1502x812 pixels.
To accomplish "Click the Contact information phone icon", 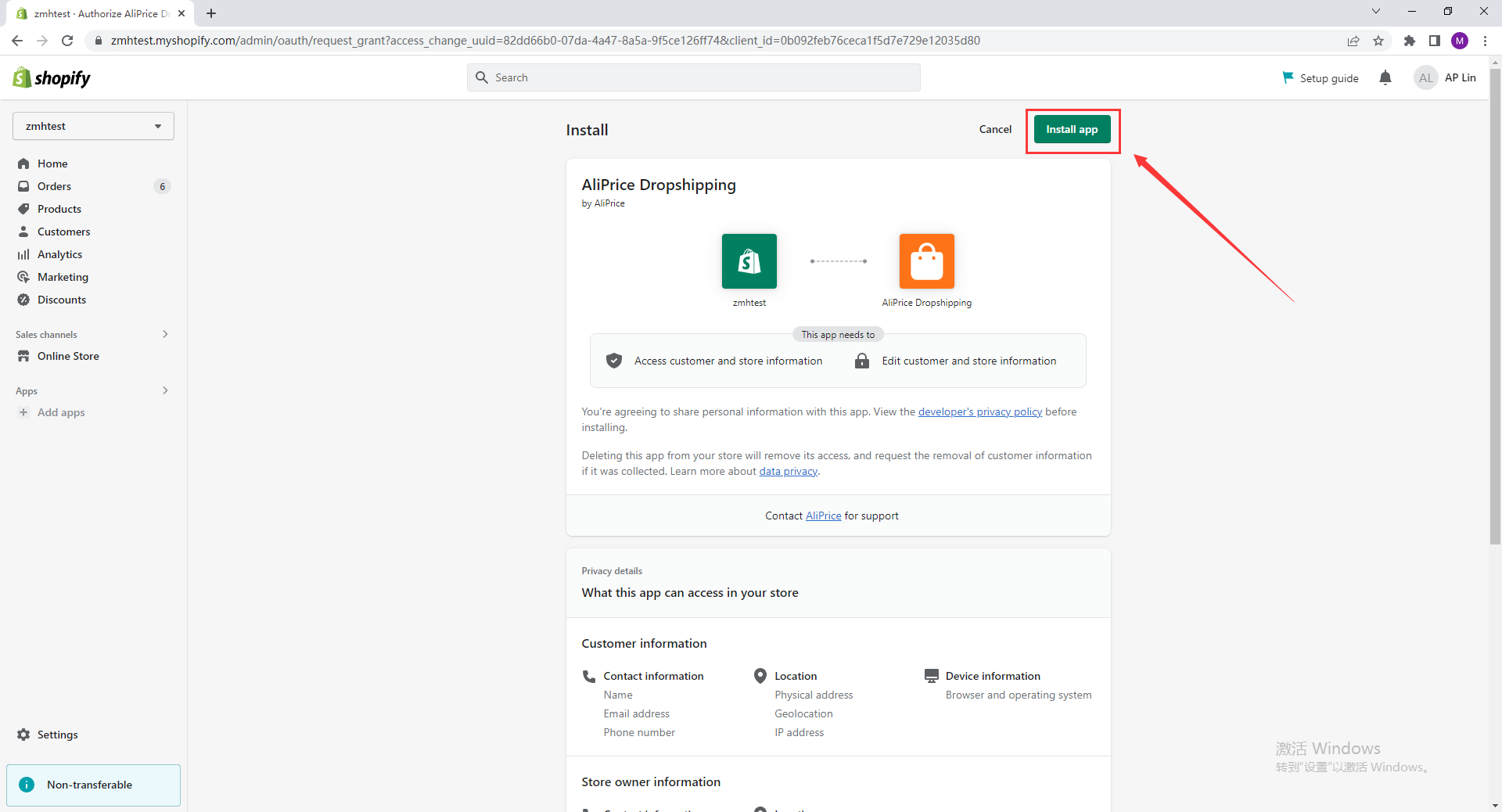I will [589, 676].
